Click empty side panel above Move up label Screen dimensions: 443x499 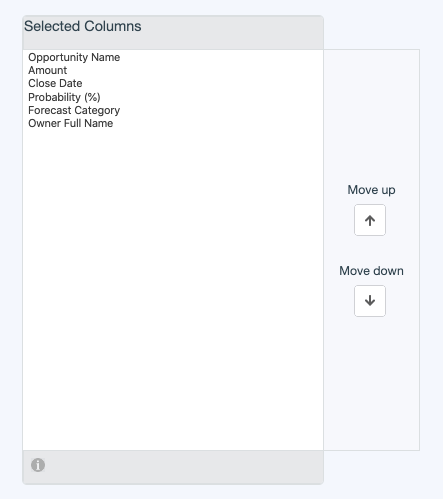pyautogui.click(x=371, y=115)
